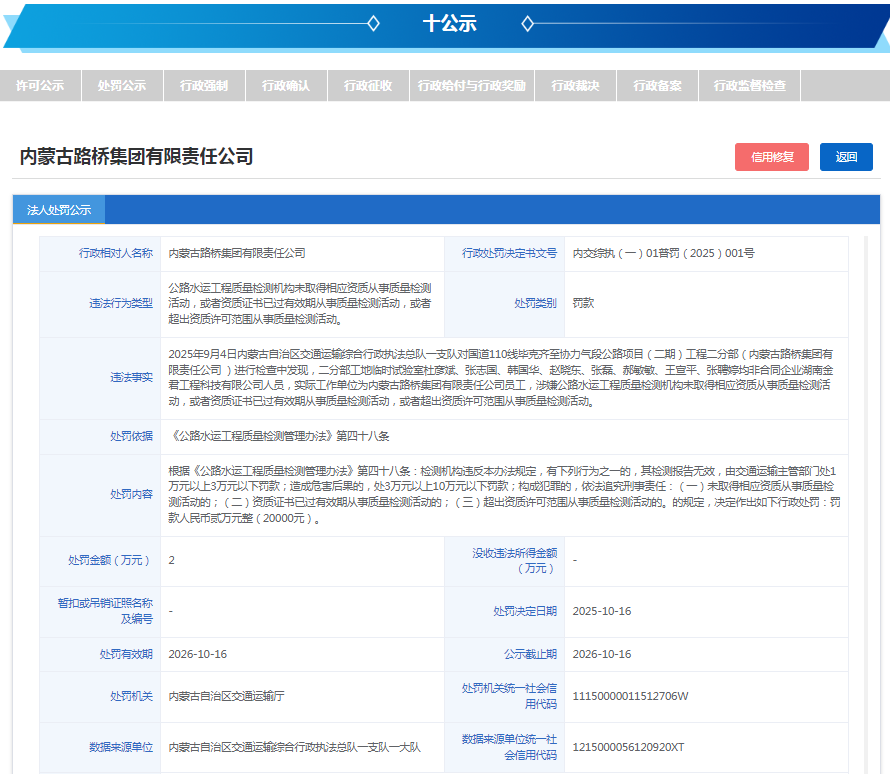This screenshot has height=774, width=890.
Task: Click the 十公示 banner title
Action: [449, 23]
